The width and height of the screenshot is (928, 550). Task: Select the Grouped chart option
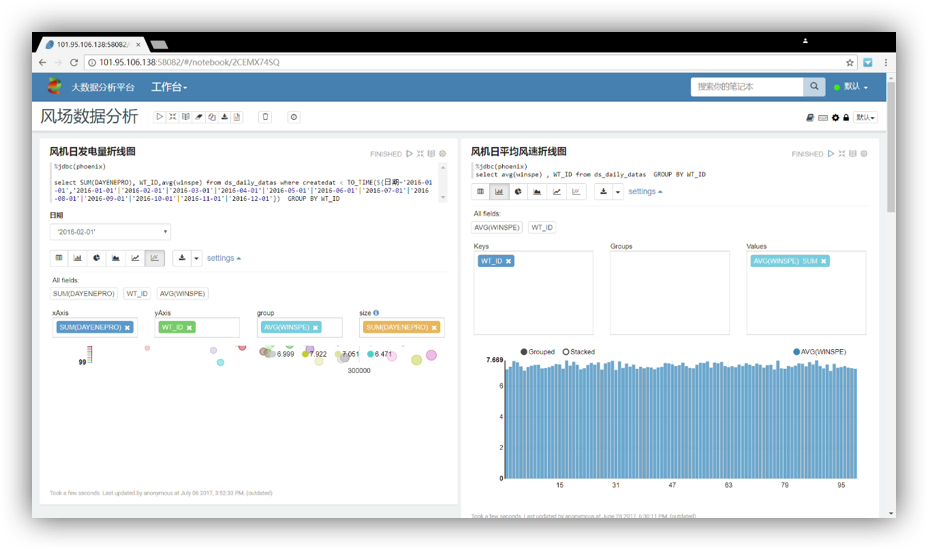537,352
